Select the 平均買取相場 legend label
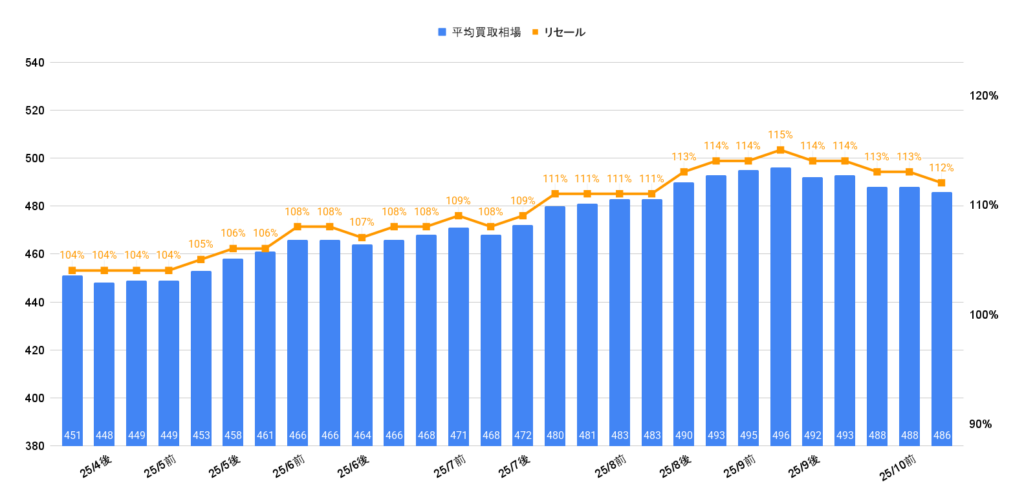The width and height of the screenshot is (1024, 503). point(486,32)
